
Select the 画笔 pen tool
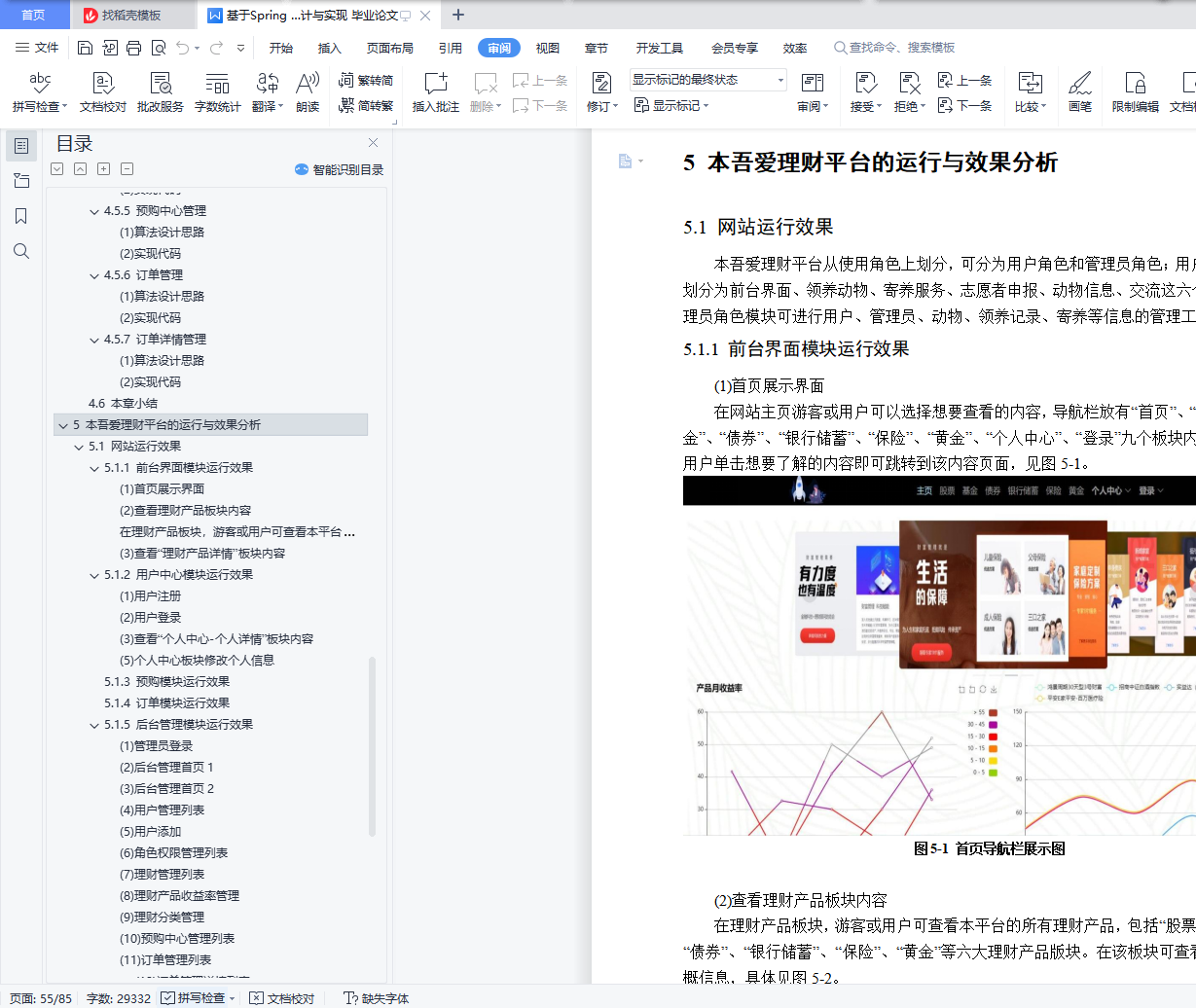(1080, 92)
